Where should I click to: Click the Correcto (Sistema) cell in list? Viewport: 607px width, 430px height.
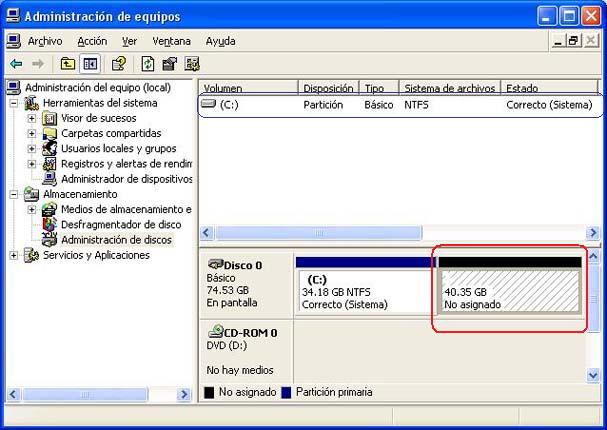[549, 105]
